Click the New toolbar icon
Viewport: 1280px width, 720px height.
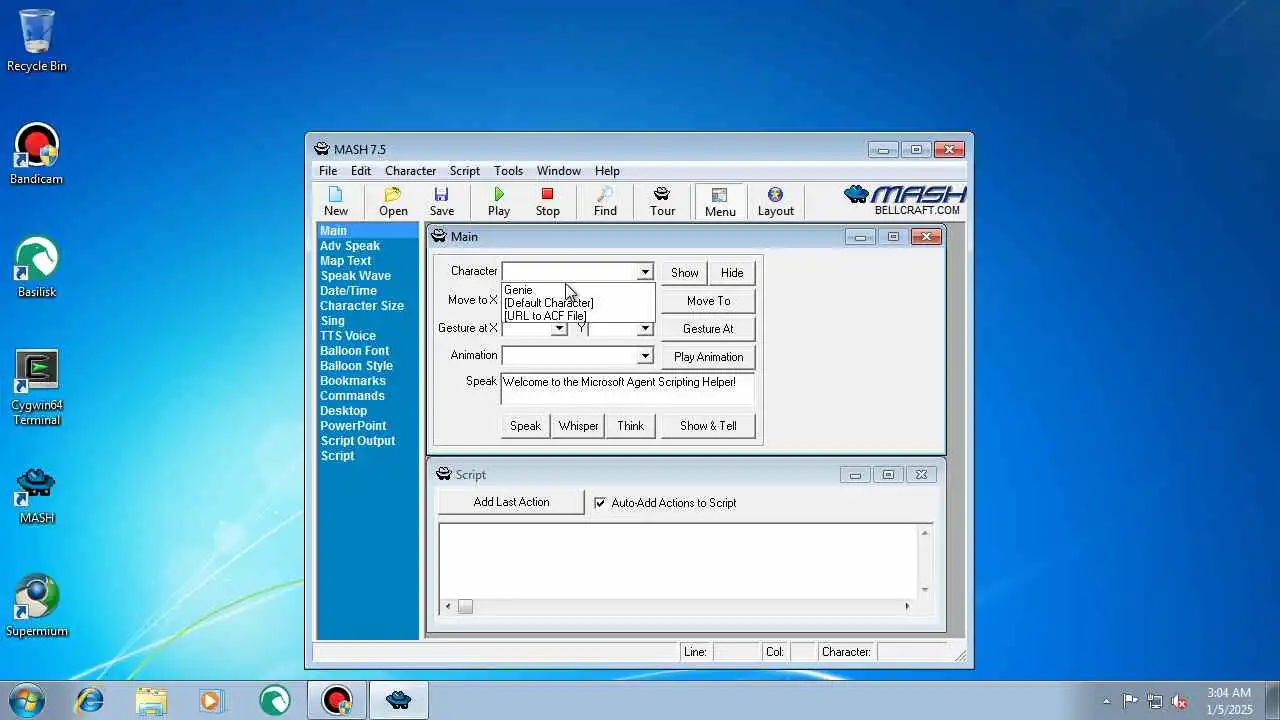[336, 201]
